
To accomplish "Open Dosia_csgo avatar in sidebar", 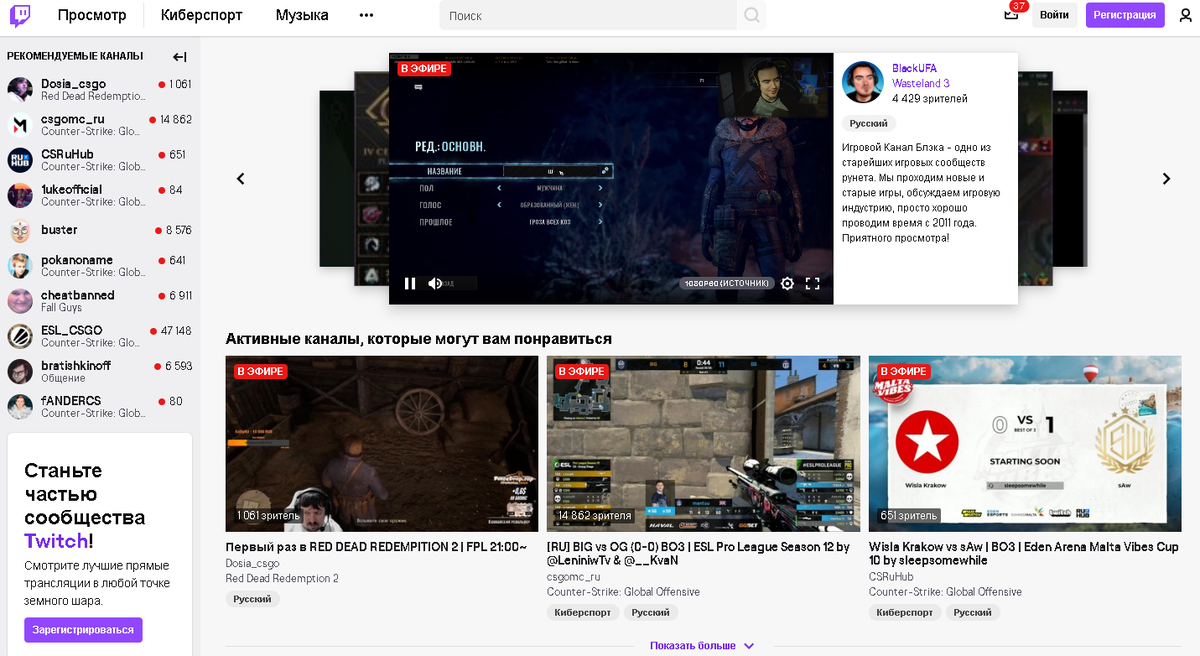I will (x=20, y=90).
